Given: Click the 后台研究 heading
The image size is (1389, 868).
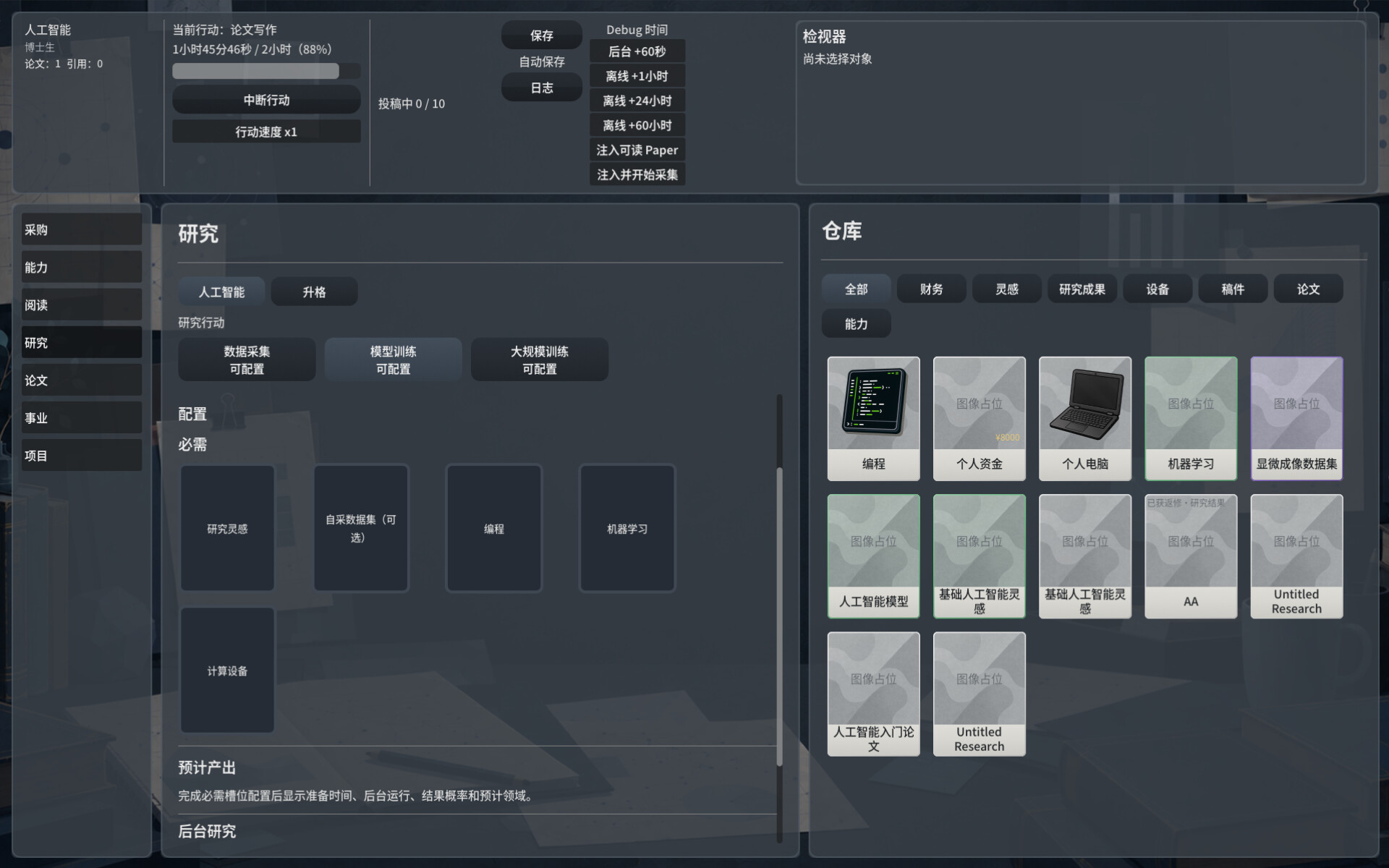Looking at the screenshot, I should pos(207,831).
